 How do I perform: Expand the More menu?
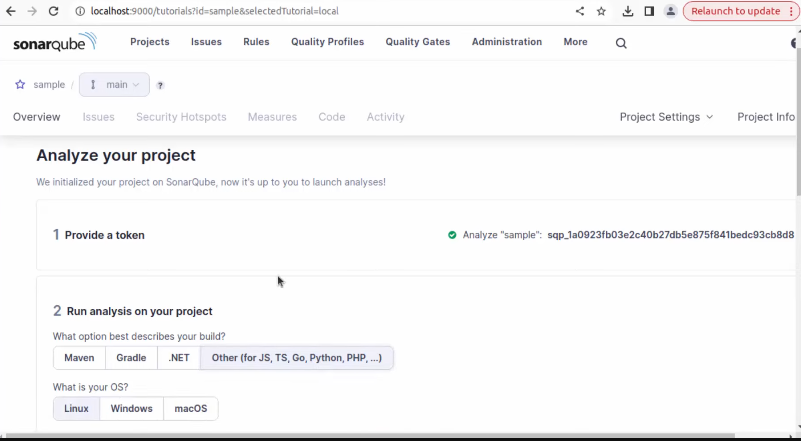(575, 42)
